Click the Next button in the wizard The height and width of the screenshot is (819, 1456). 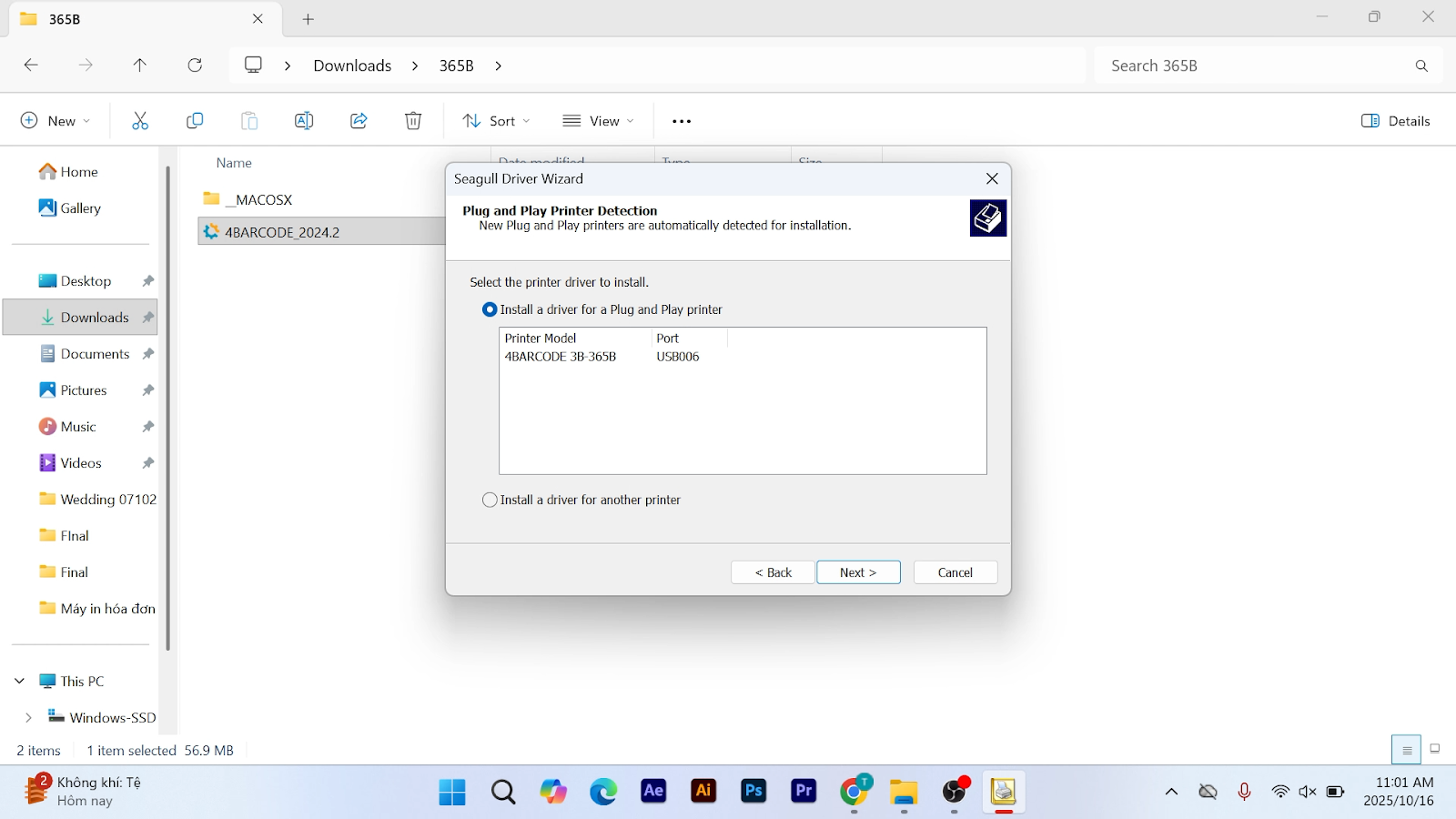click(858, 572)
